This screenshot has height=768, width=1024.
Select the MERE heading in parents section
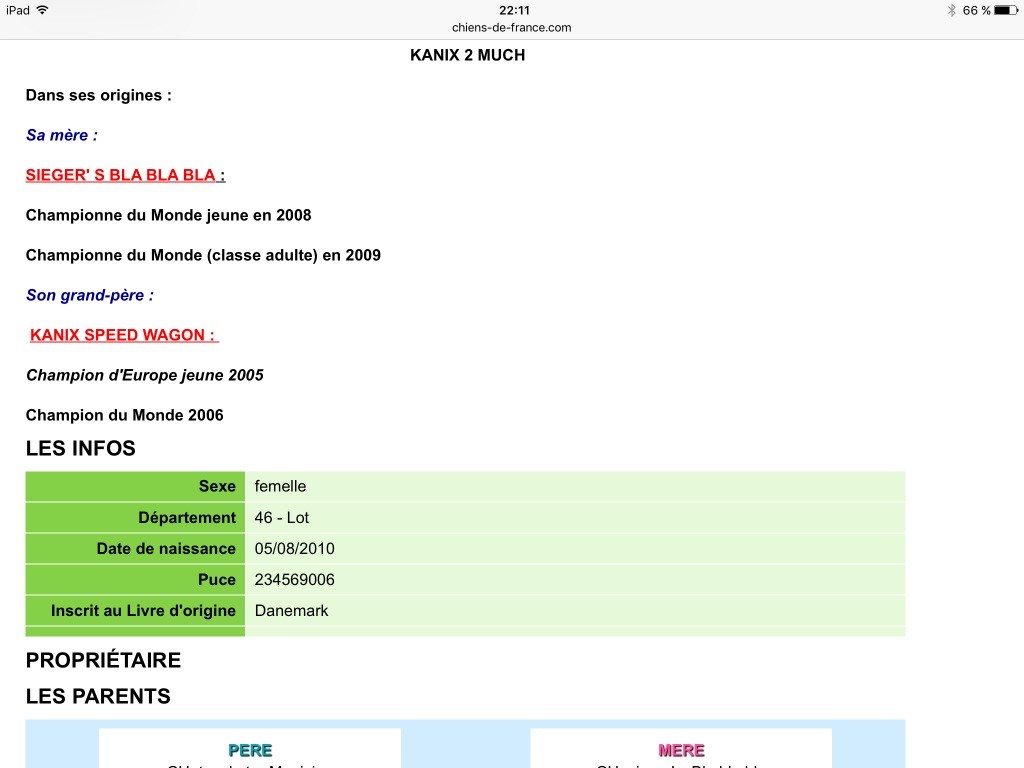(681, 750)
